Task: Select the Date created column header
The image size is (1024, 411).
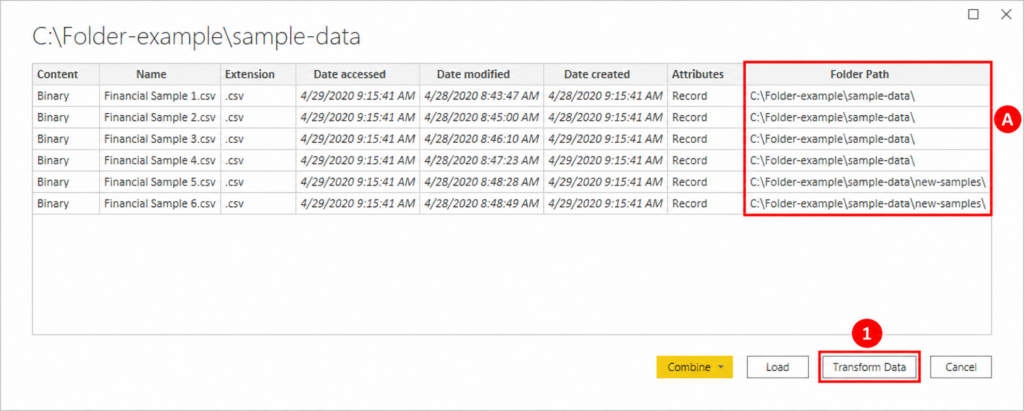Action: click(x=605, y=74)
